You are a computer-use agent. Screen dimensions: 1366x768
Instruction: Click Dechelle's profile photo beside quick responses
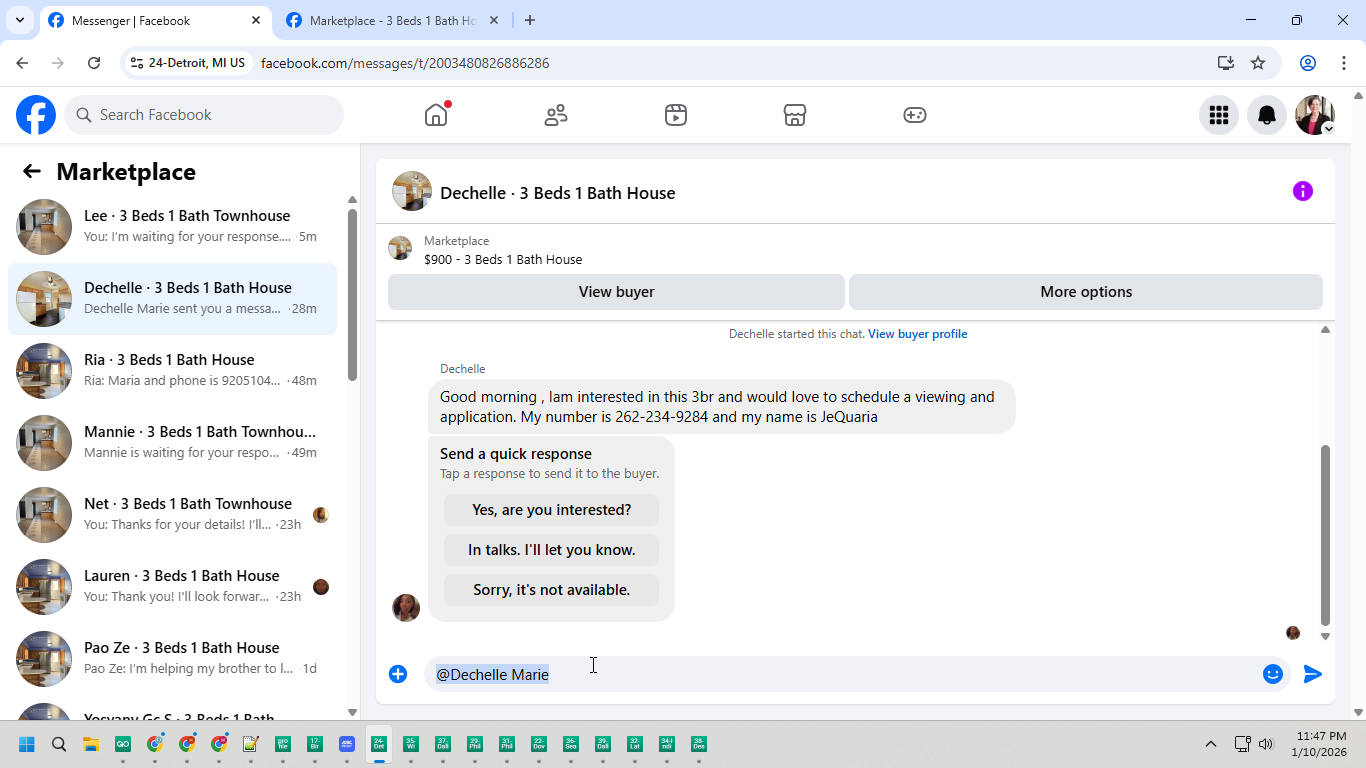coord(406,607)
